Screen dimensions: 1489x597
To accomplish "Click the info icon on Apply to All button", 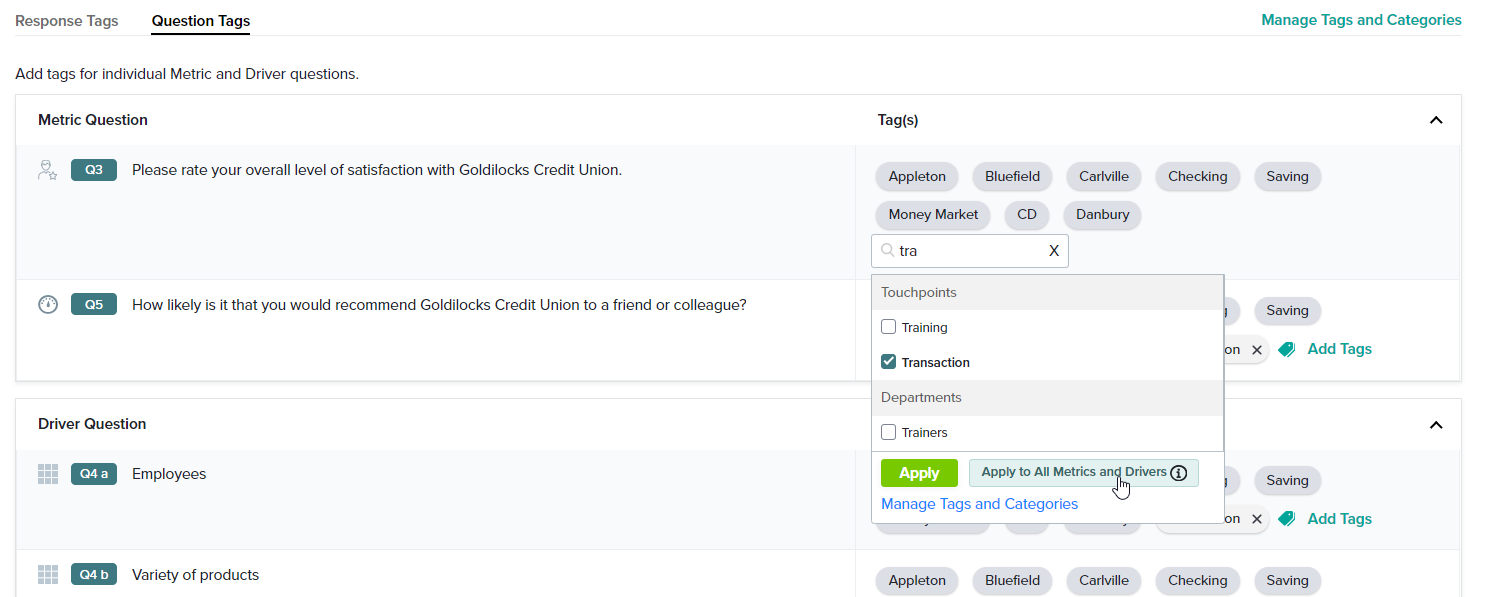I will 1179,473.
